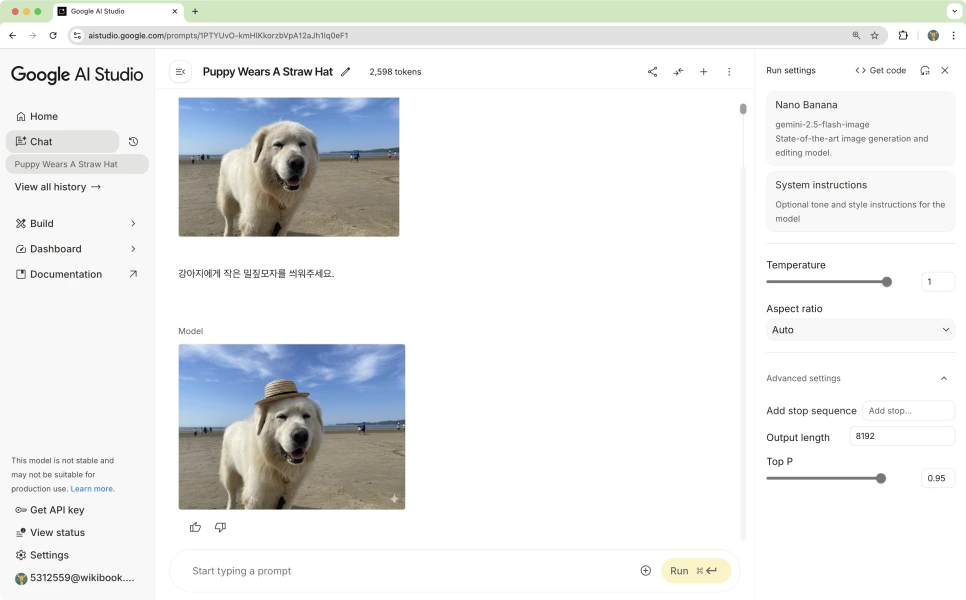
Task: Collapse the Advanced settings section
Action: (x=944, y=379)
